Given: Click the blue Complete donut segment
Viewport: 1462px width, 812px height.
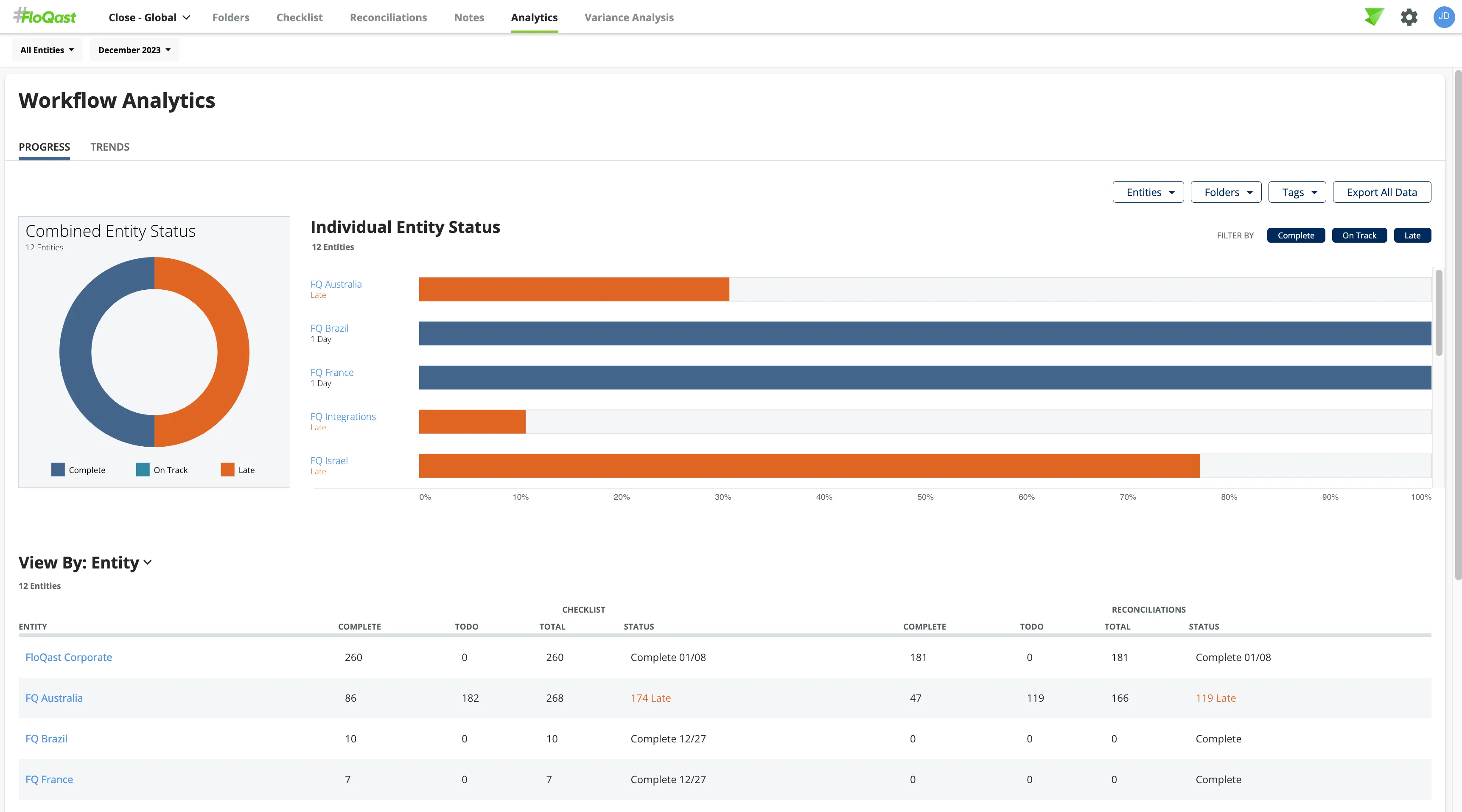Looking at the screenshot, I should (x=76, y=352).
